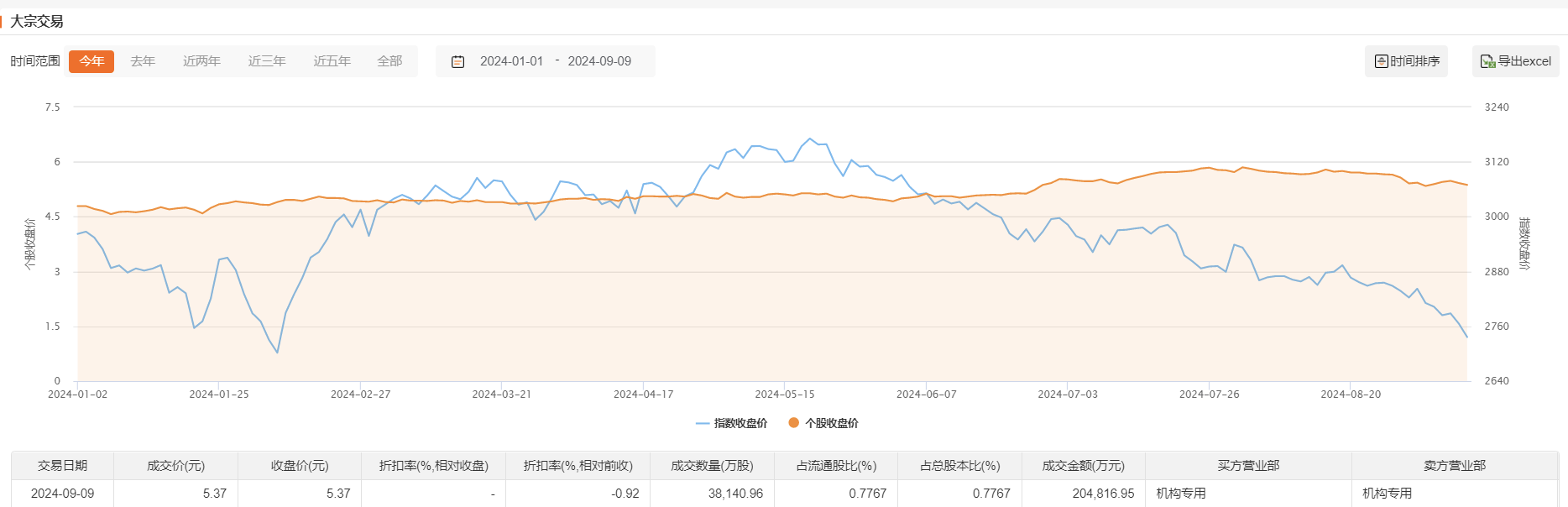
Task: Click the orange dot beside 个股收盘价
Action: (793, 423)
